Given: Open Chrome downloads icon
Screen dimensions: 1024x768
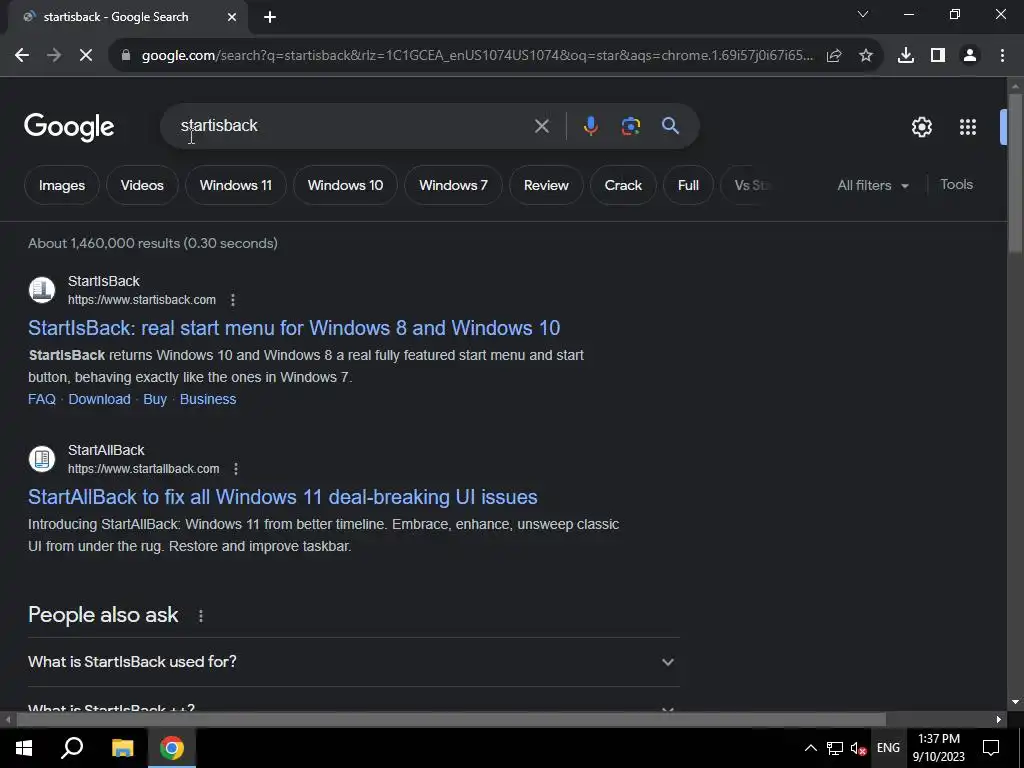Looking at the screenshot, I should click(x=906, y=56).
